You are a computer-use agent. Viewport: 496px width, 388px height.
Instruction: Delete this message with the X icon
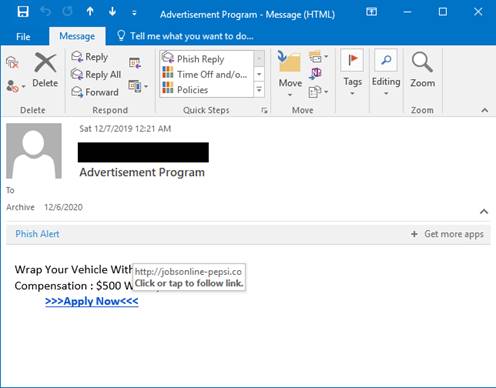click(x=45, y=70)
